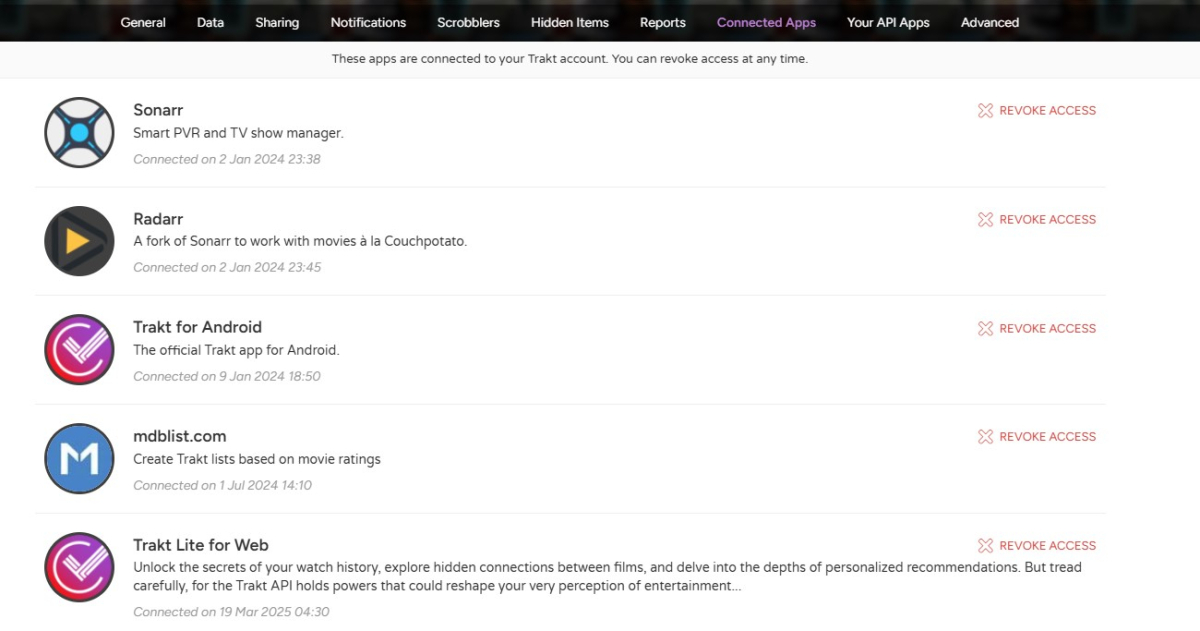Viewport: 1200px width, 631px height.
Task: Click the X icon for mdblist.com revoke
Action: pos(985,437)
